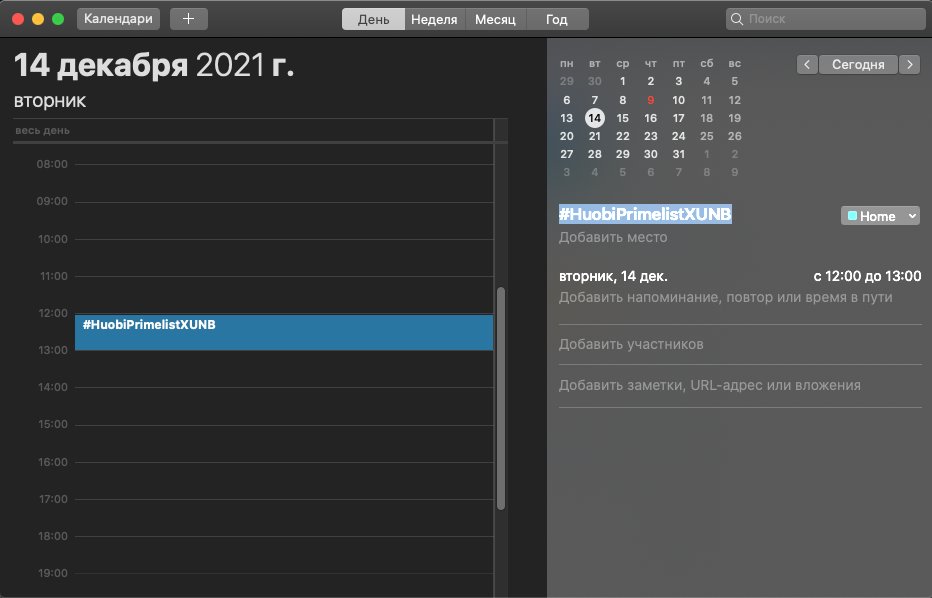
Task: Focus the Поиск search field
Action: click(826, 19)
